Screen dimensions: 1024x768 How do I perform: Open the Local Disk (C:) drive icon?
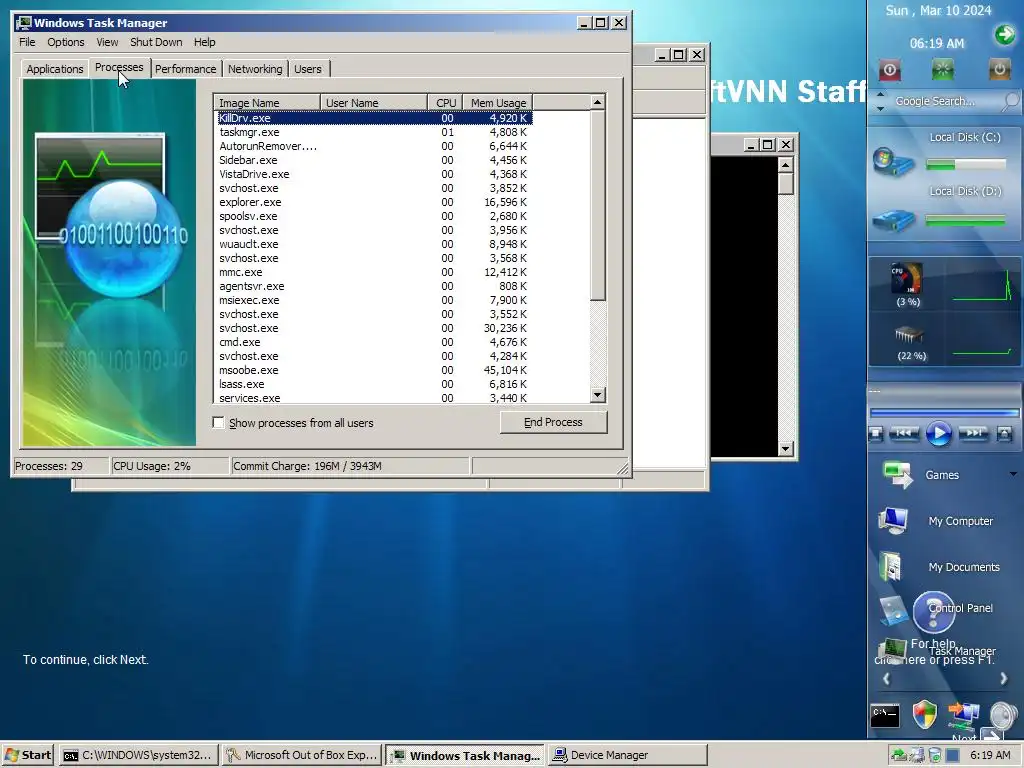(893, 162)
